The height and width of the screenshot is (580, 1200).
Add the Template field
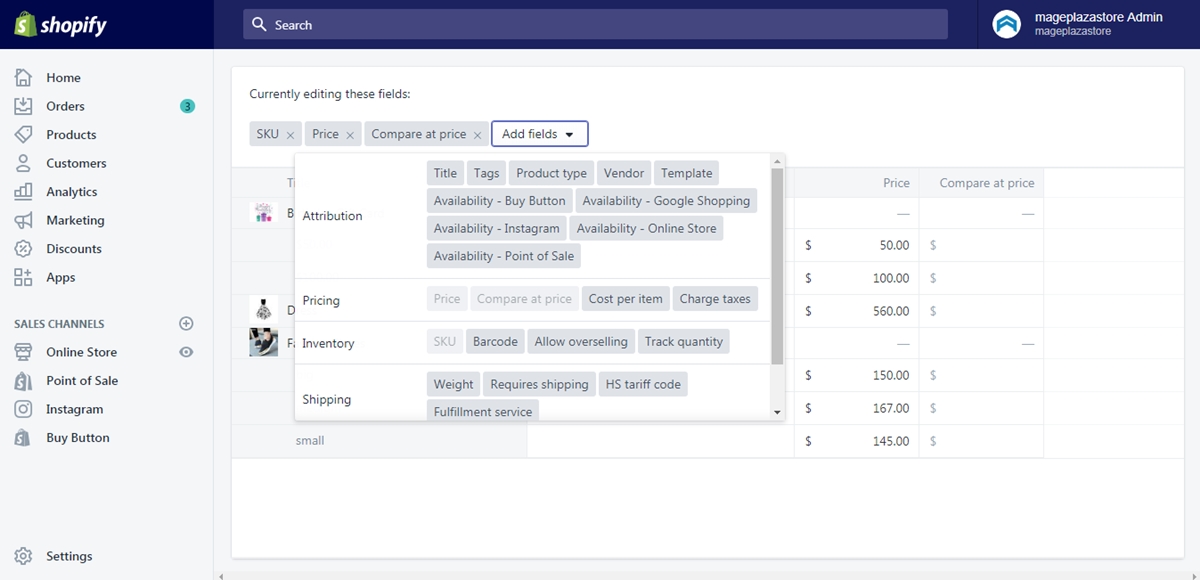click(x=686, y=173)
